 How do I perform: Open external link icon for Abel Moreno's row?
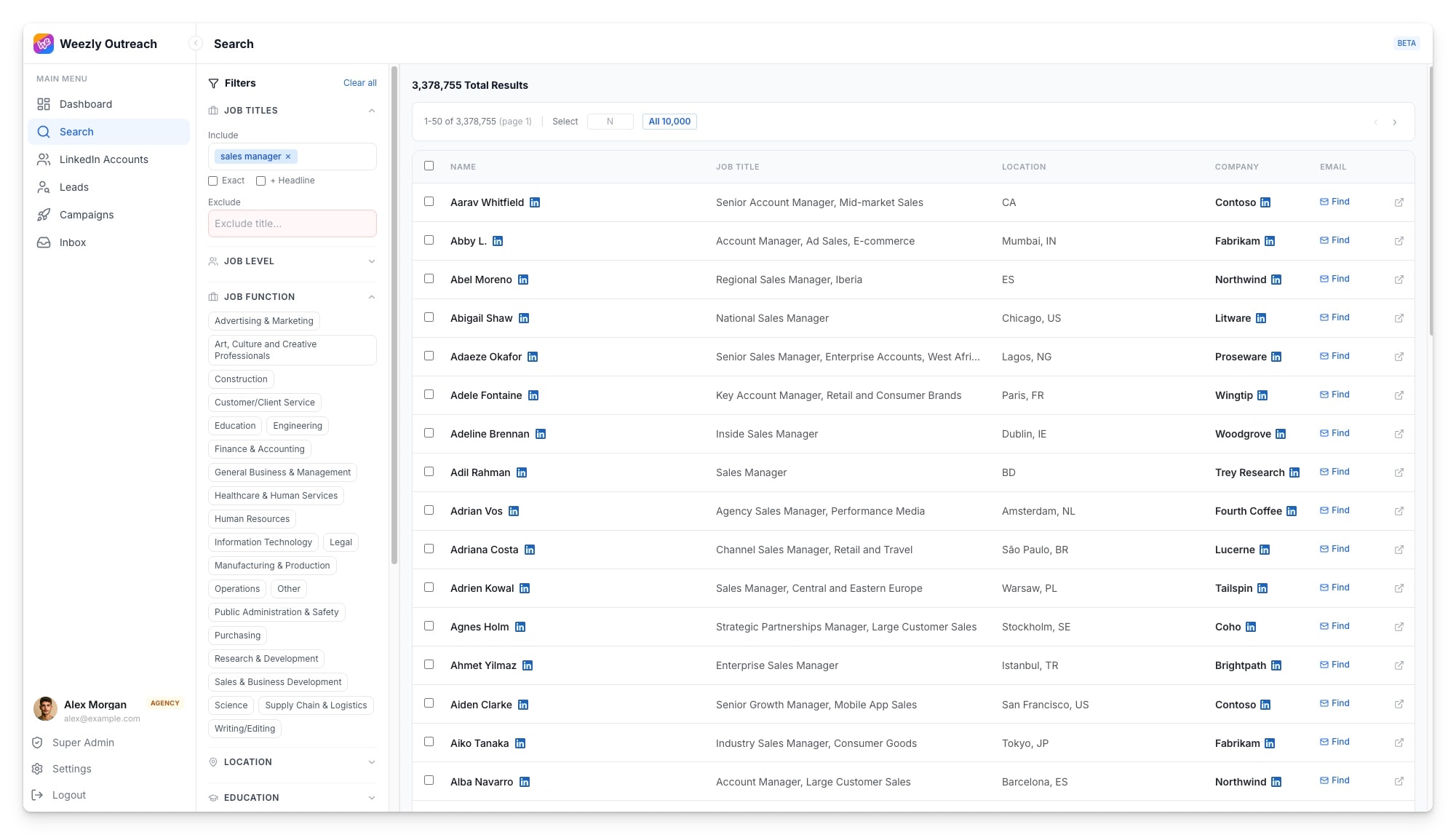click(x=1399, y=280)
